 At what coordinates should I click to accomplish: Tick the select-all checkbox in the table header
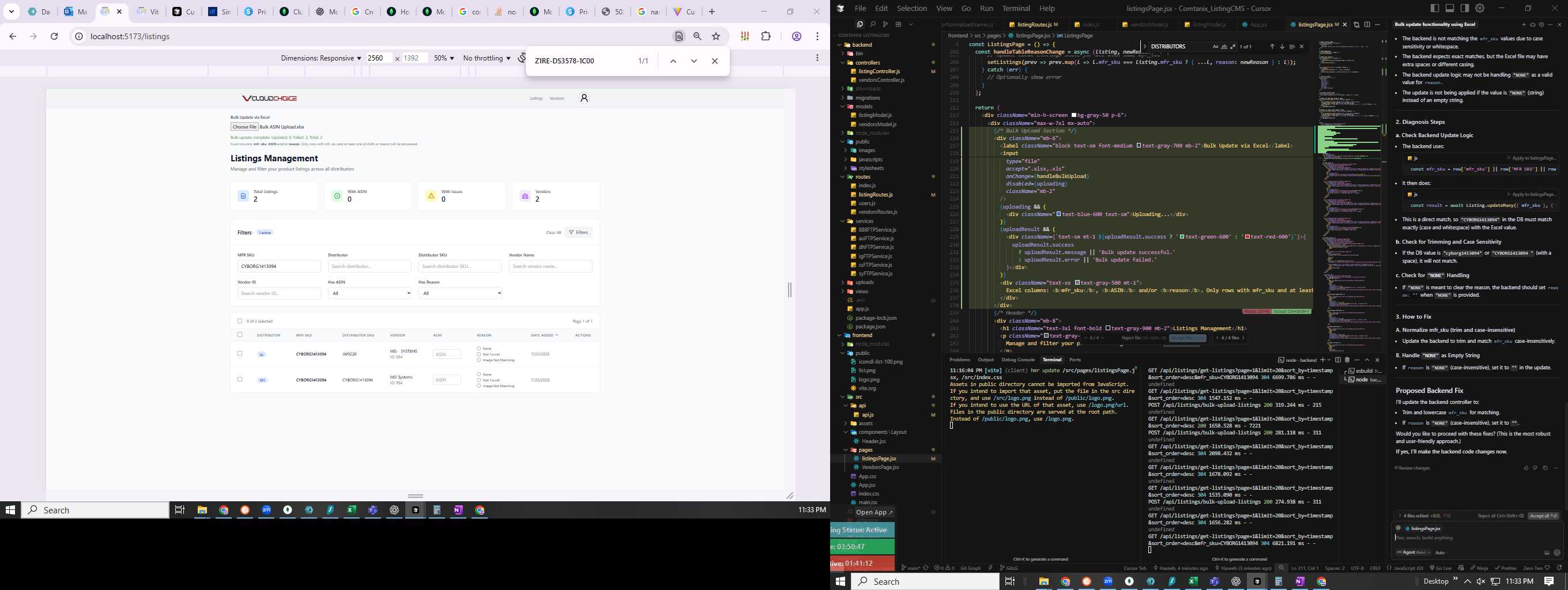240,335
